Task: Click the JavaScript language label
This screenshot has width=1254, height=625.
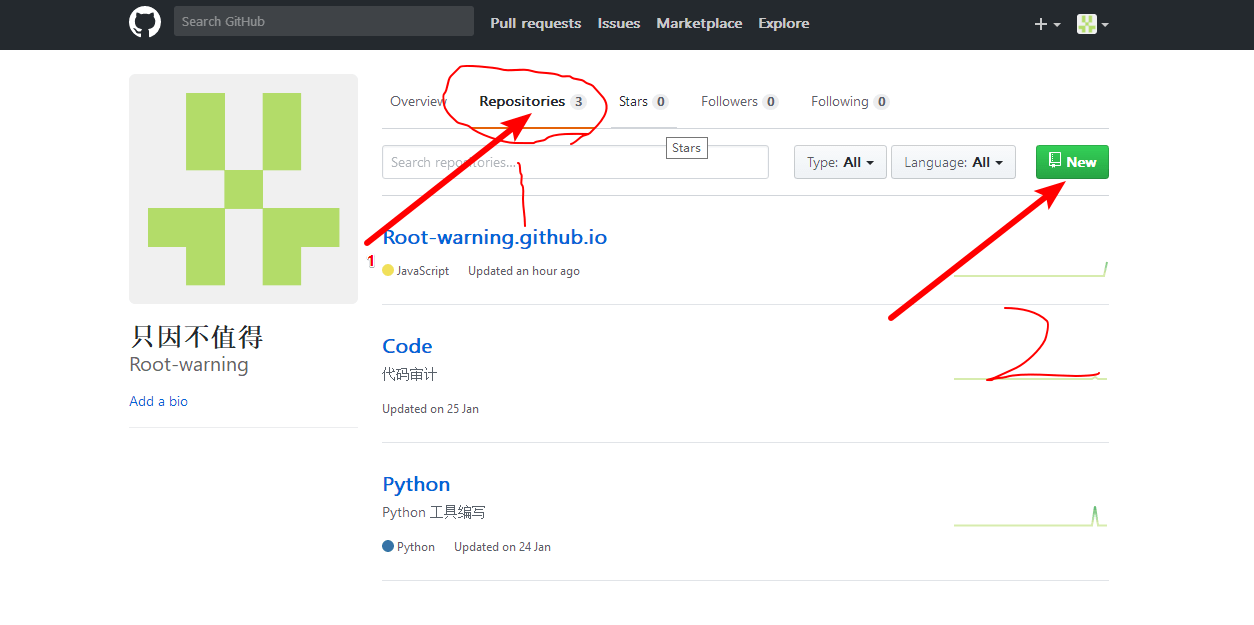Action: coord(423,271)
